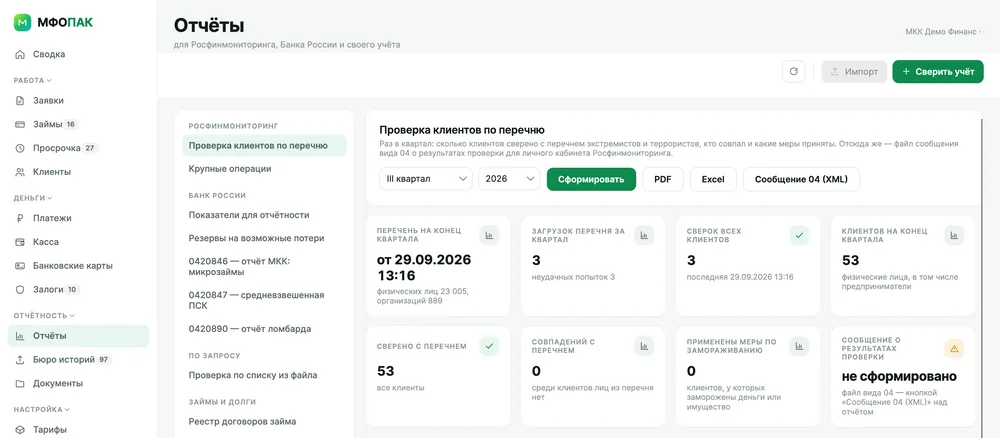Screen dimensions: 1000x438
Task: Click checkmark icon on Сверено с перечнем card
Action: [x=490, y=346]
